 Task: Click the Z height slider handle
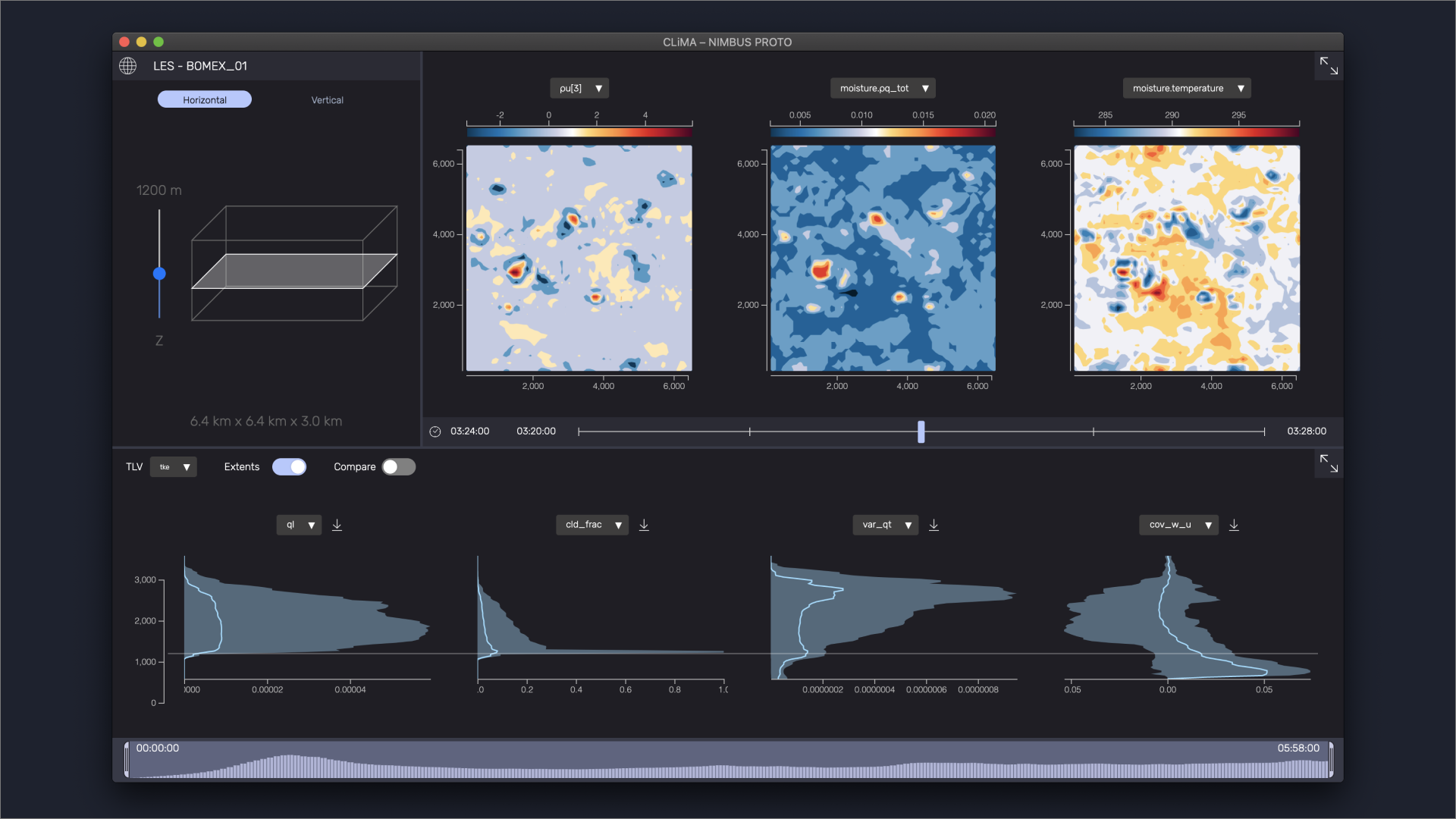[x=159, y=274]
